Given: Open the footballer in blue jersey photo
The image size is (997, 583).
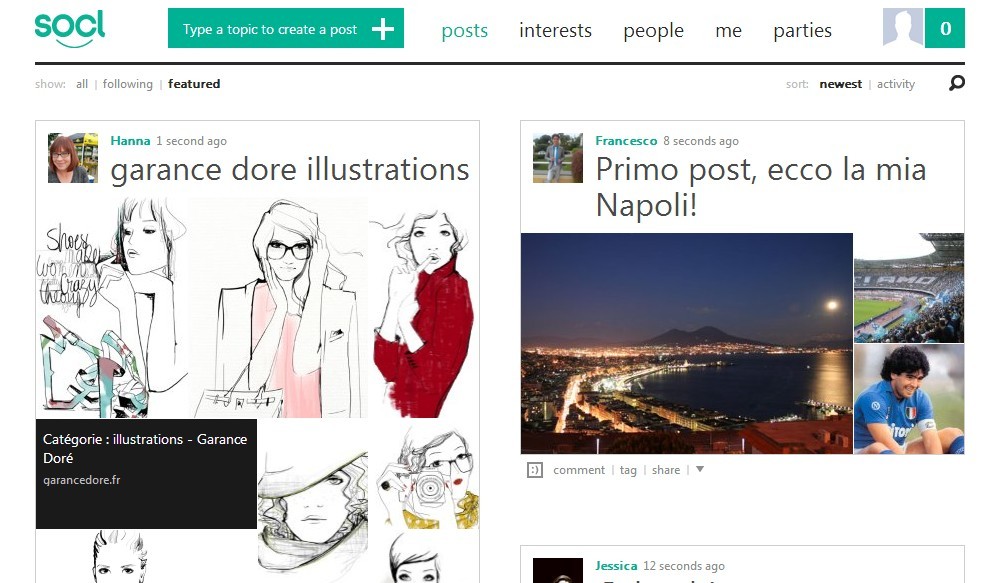Looking at the screenshot, I should [x=909, y=399].
